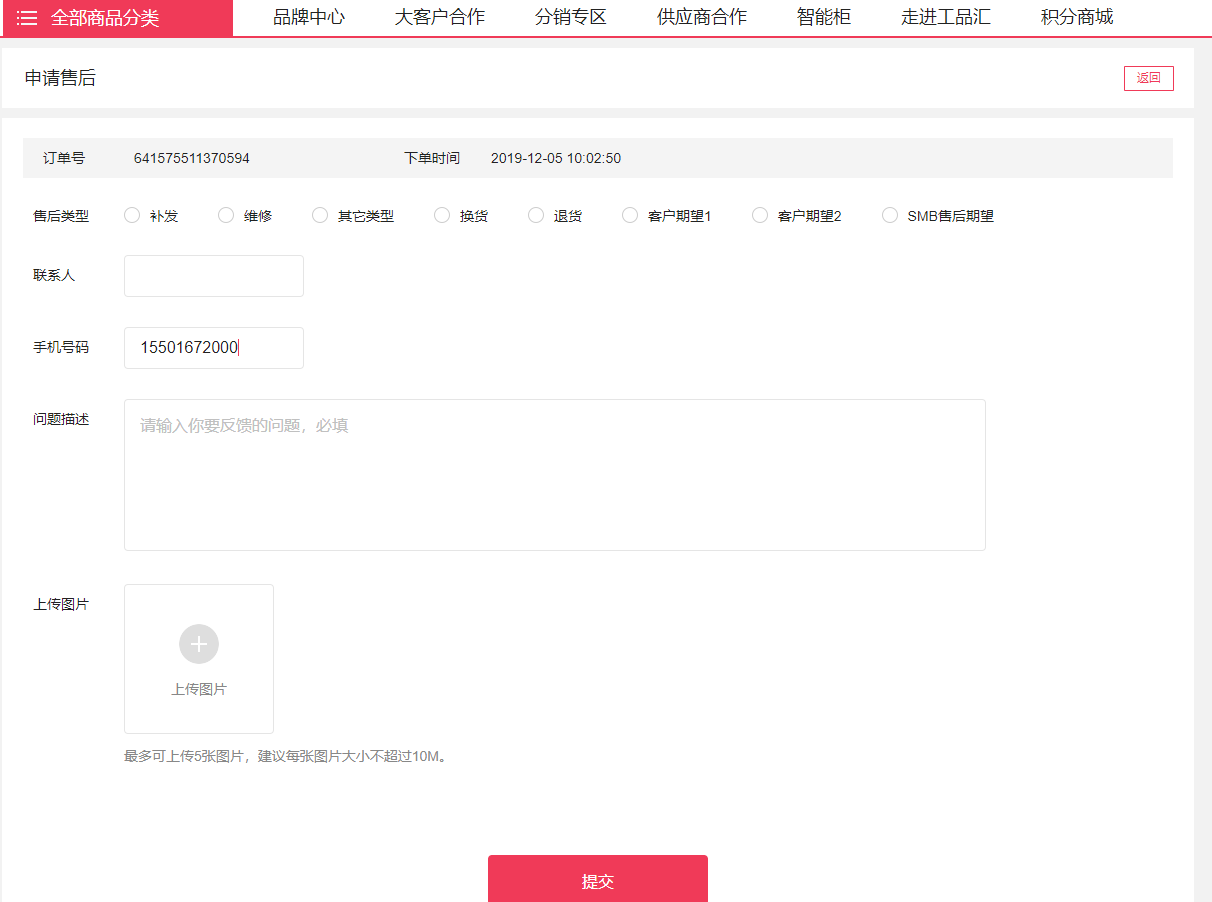Click the plus icon to upload image
Image resolution: width=1212 pixels, height=902 pixels.
199,644
